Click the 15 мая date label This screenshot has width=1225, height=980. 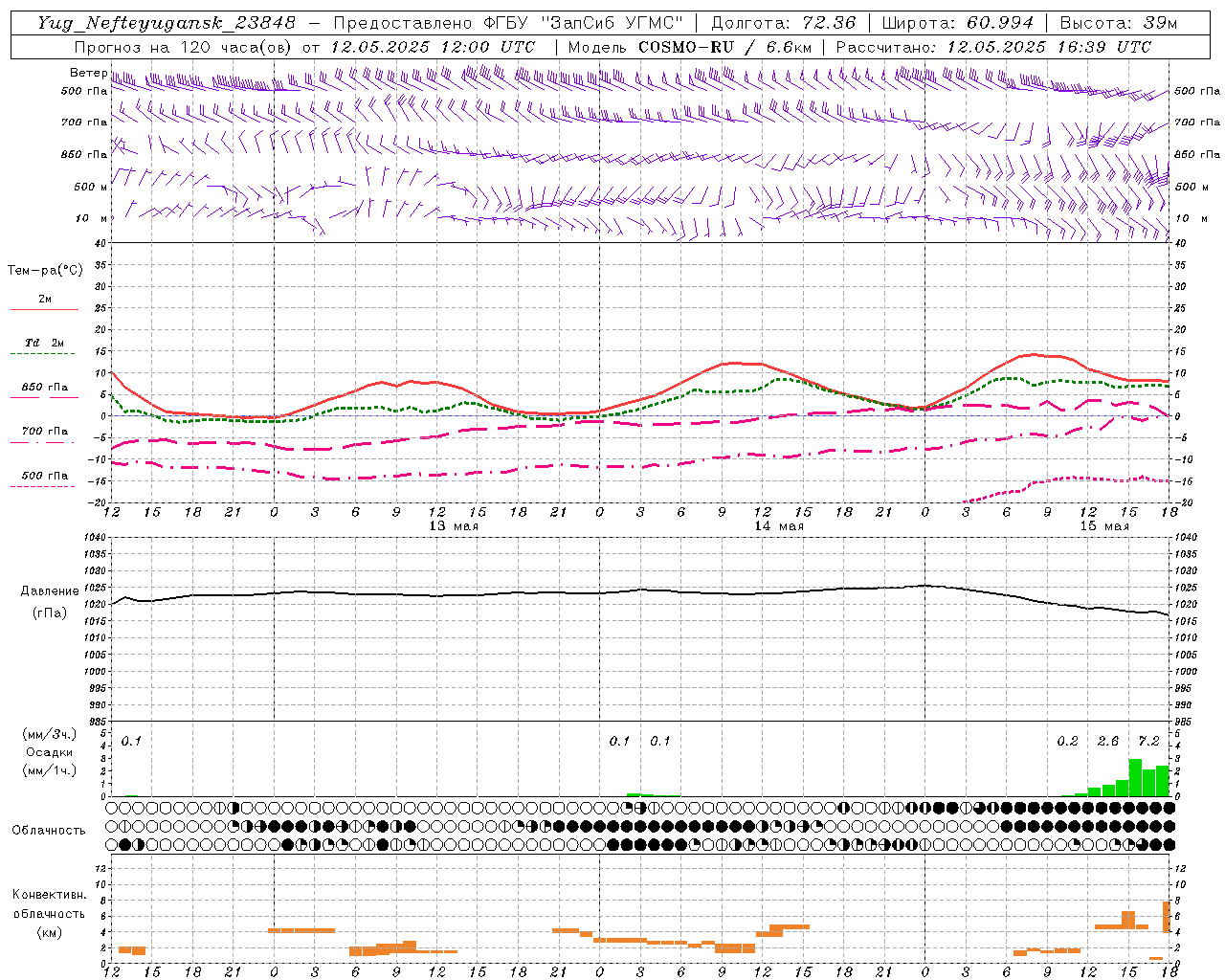click(1104, 526)
